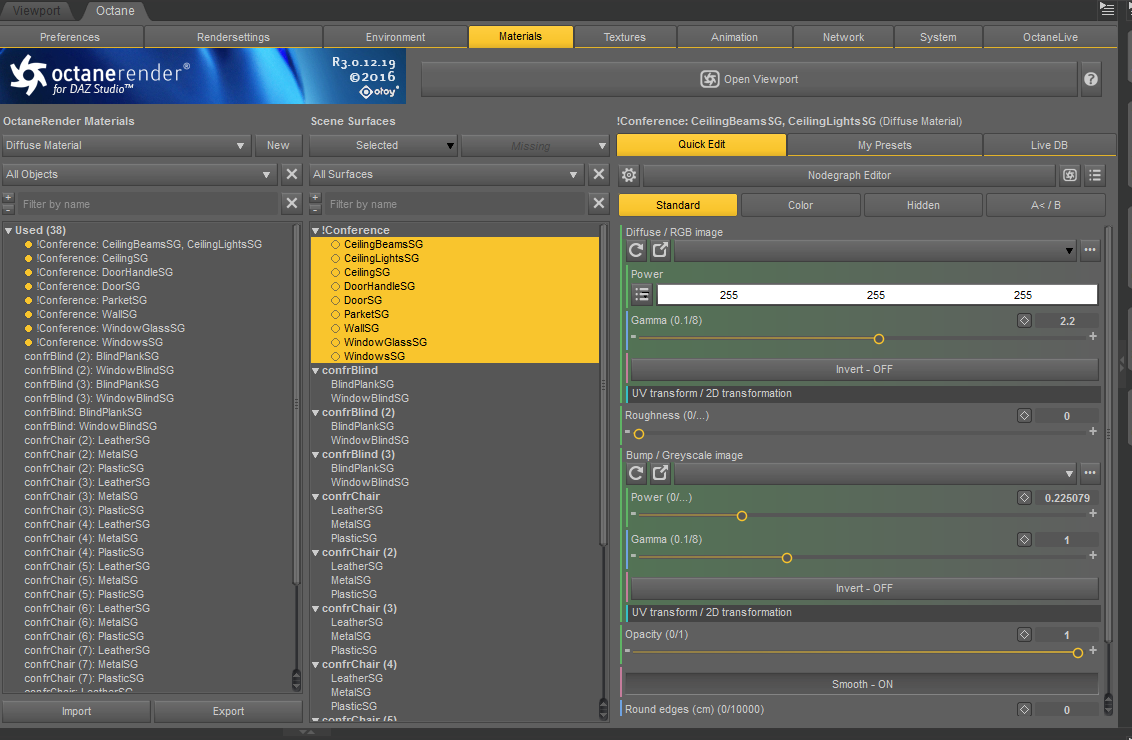Click the Export button
This screenshot has width=1132, height=740.
[x=228, y=711]
